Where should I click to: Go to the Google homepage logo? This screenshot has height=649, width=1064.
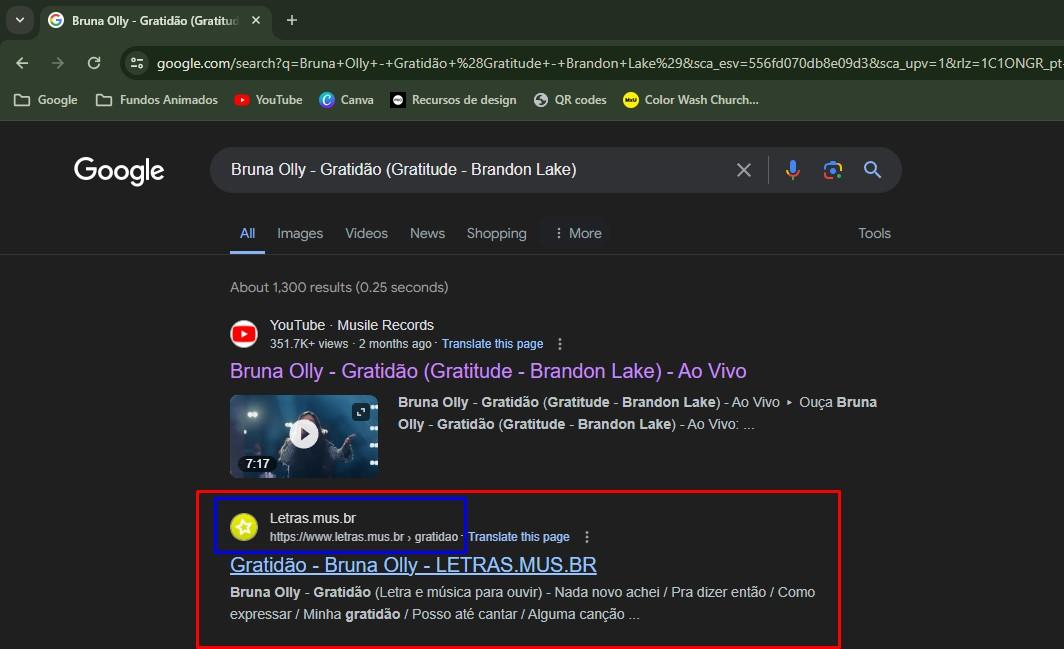[x=119, y=170]
